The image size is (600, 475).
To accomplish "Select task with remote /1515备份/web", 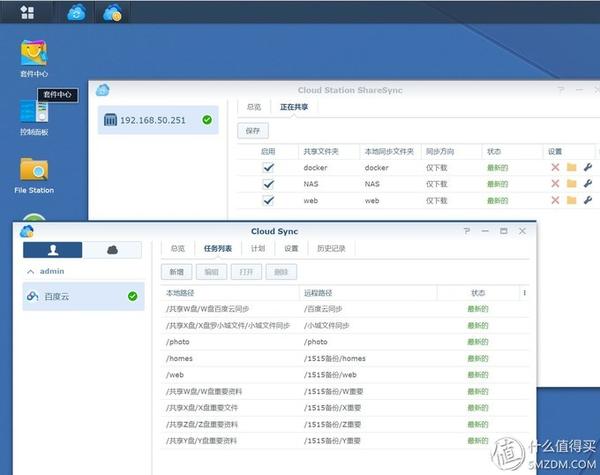I will [346, 375].
